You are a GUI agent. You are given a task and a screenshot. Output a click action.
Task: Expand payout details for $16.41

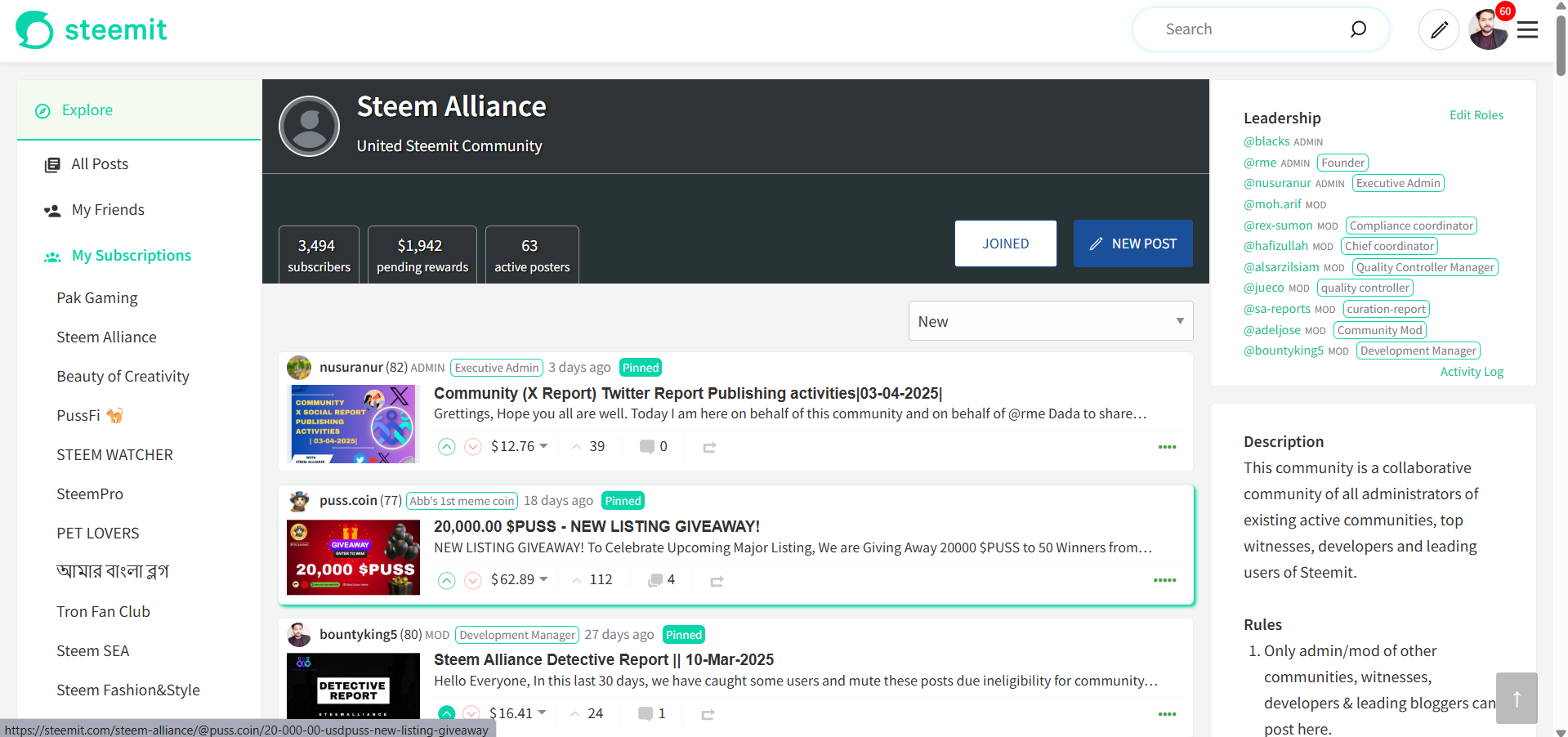[x=518, y=713]
